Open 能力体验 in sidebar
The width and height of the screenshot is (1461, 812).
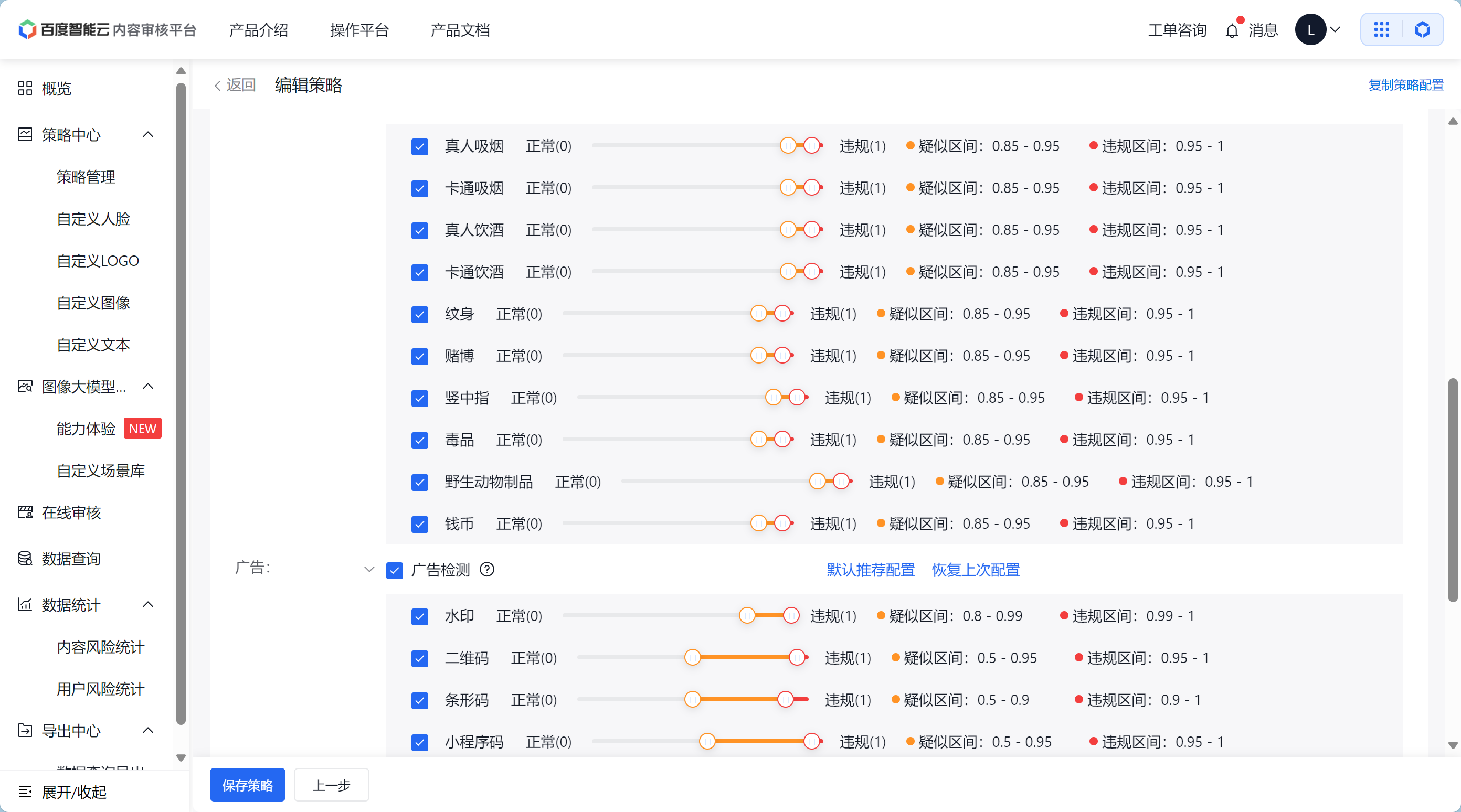(86, 429)
